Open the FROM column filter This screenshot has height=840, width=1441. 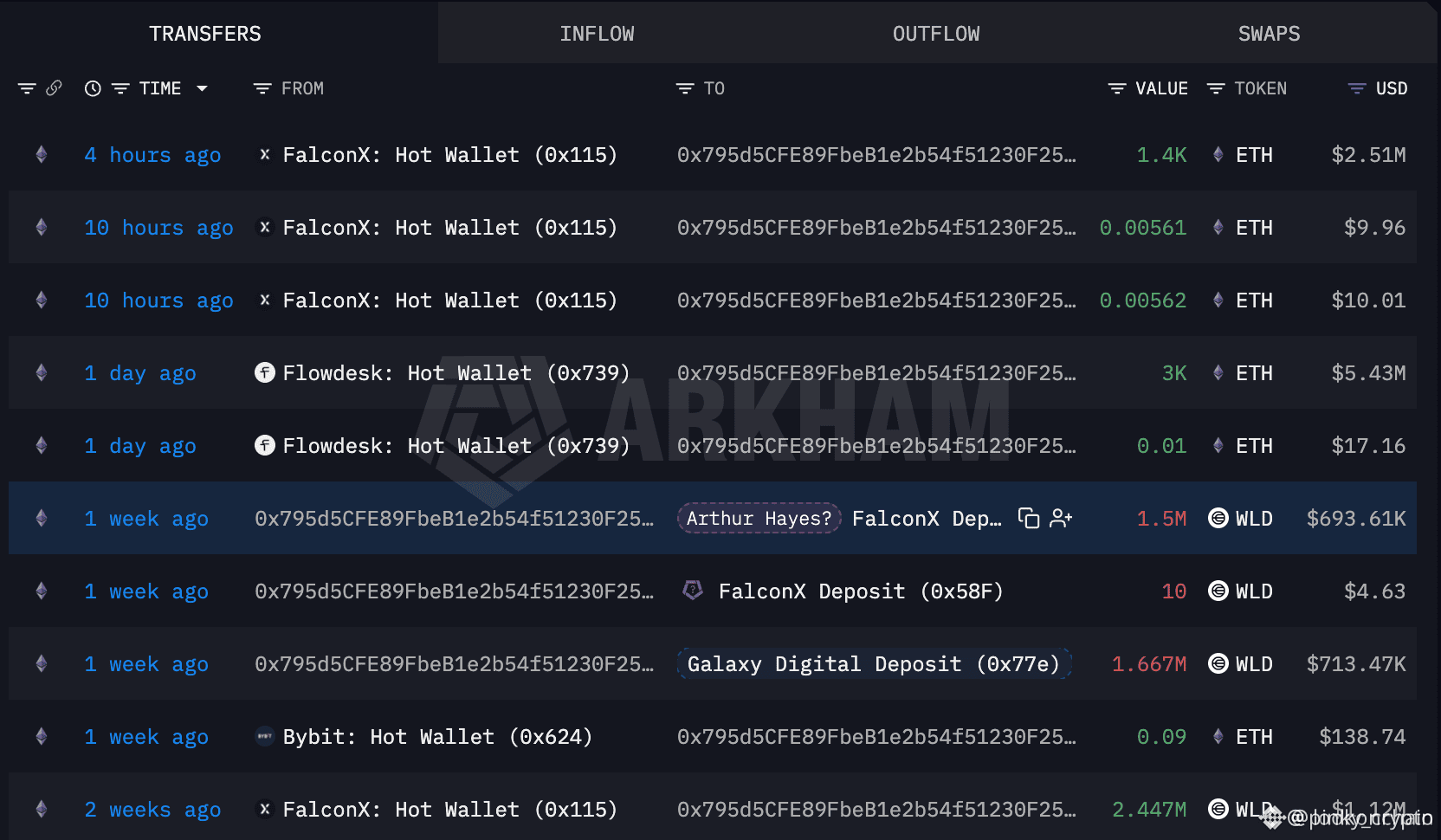(x=262, y=88)
